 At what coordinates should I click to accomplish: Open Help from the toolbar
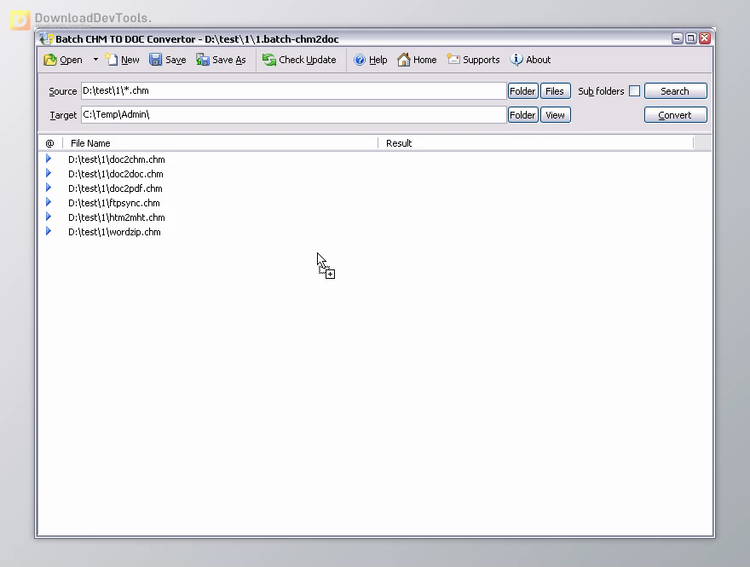coord(370,60)
